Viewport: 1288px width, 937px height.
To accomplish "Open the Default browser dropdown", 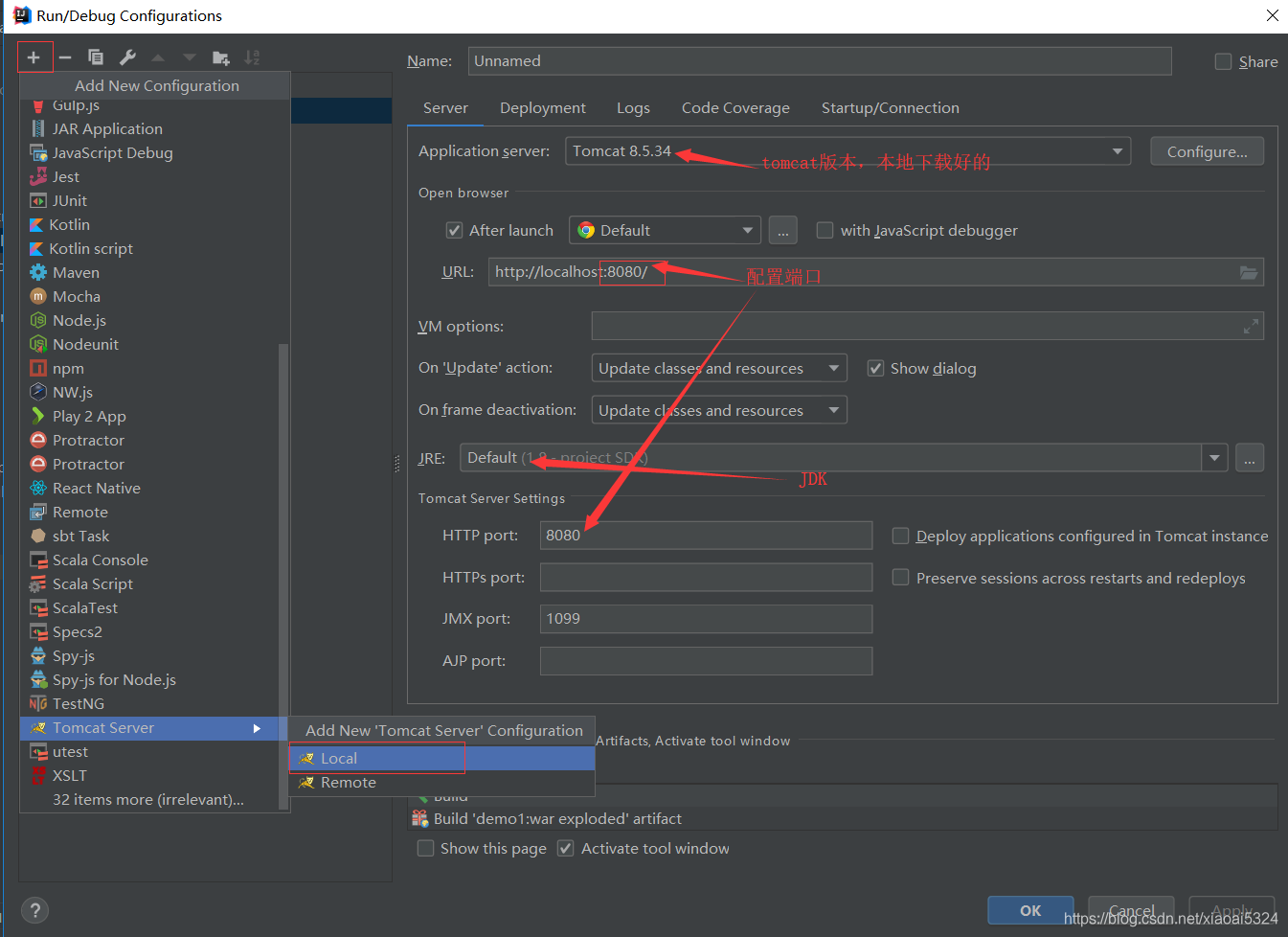I will 665,230.
